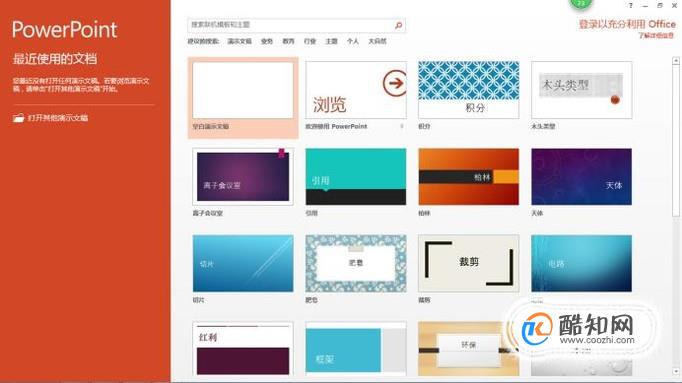Click the scrollbar down arrow

click(675, 372)
